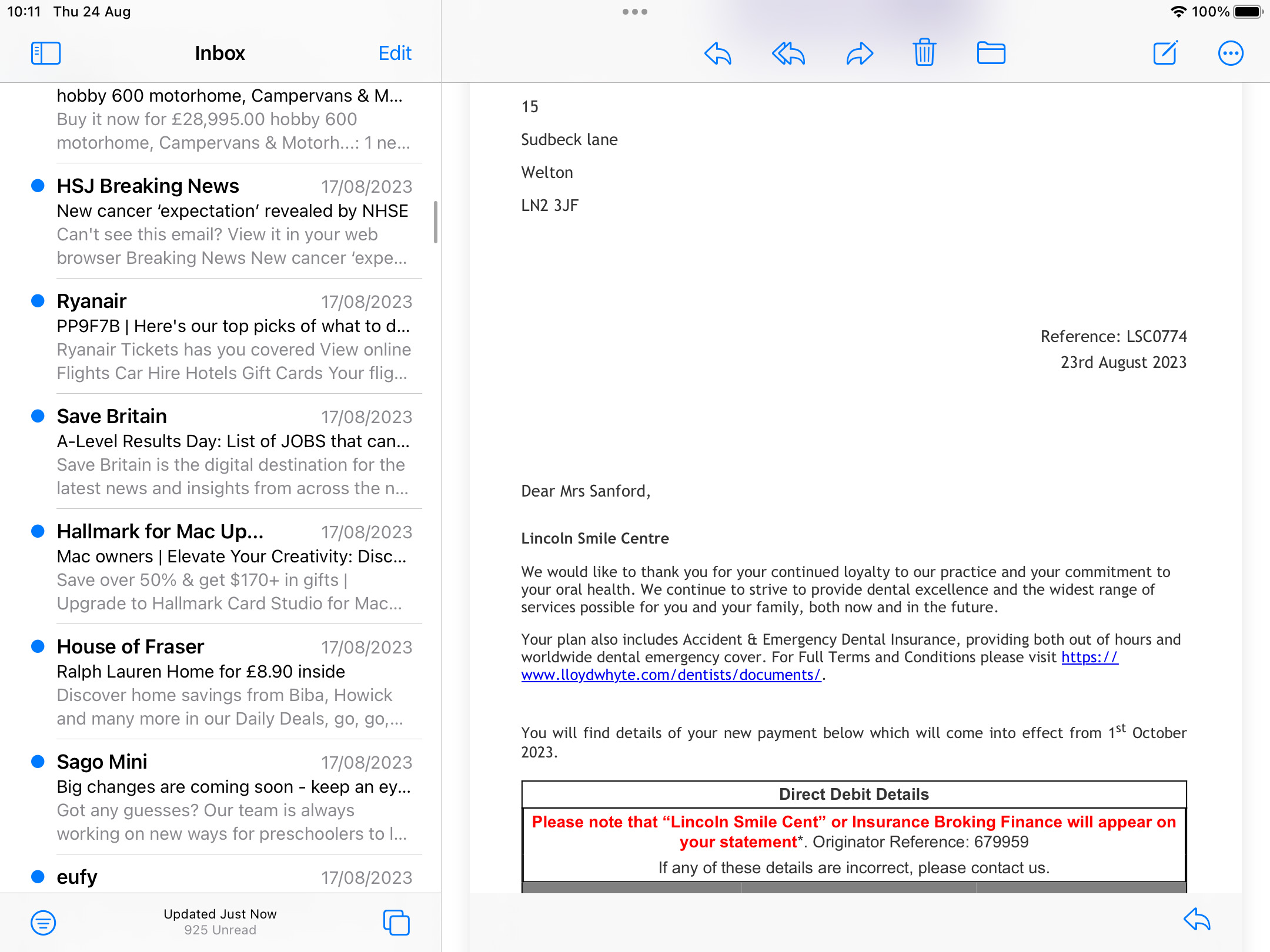The width and height of the screenshot is (1270, 952).
Task: Open the More actions ellipsis menu
Action: (x=1231, y=53)
